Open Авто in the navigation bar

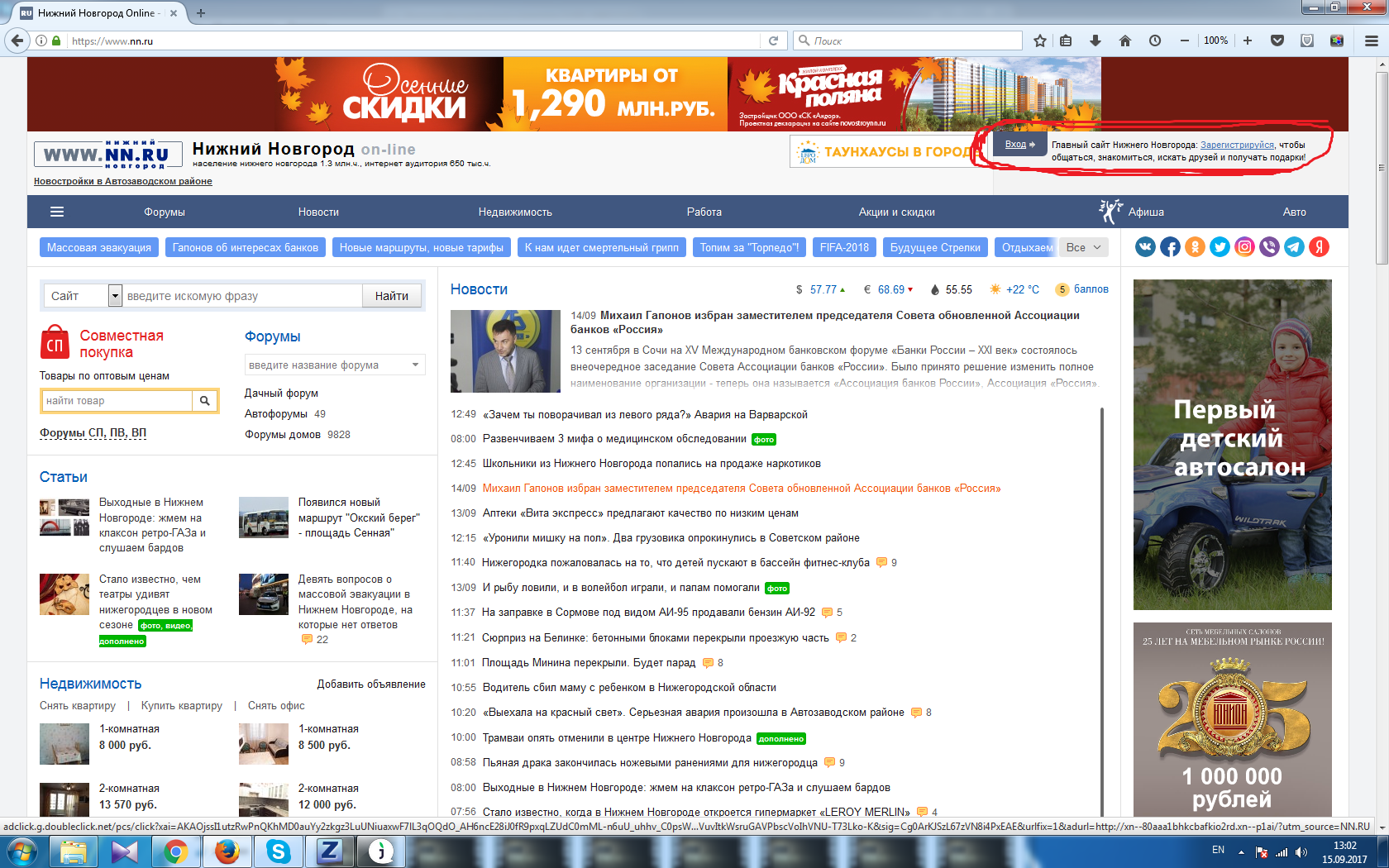click(x=1295, y=212)
